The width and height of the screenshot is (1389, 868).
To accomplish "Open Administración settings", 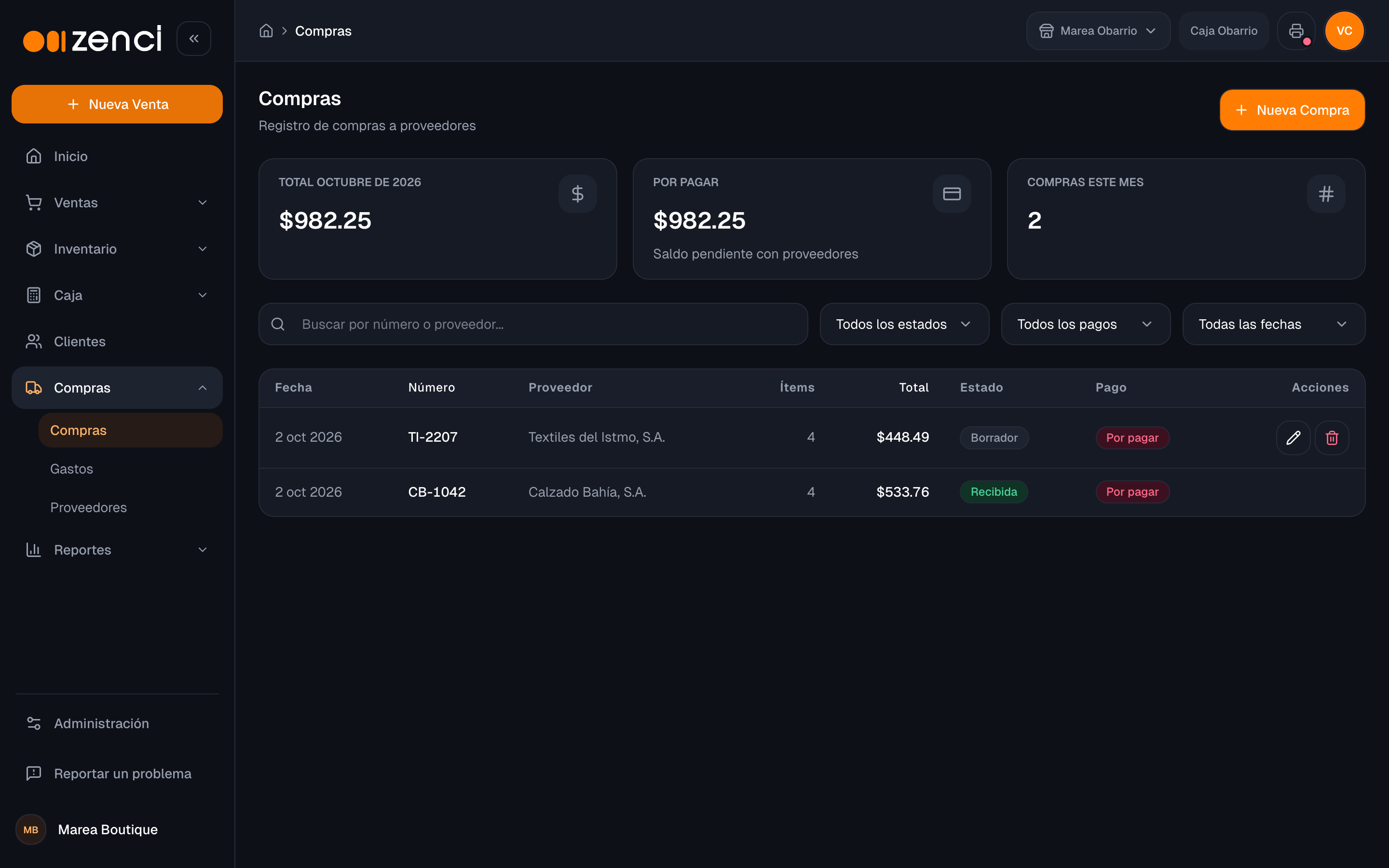I will tap(117, 723).
